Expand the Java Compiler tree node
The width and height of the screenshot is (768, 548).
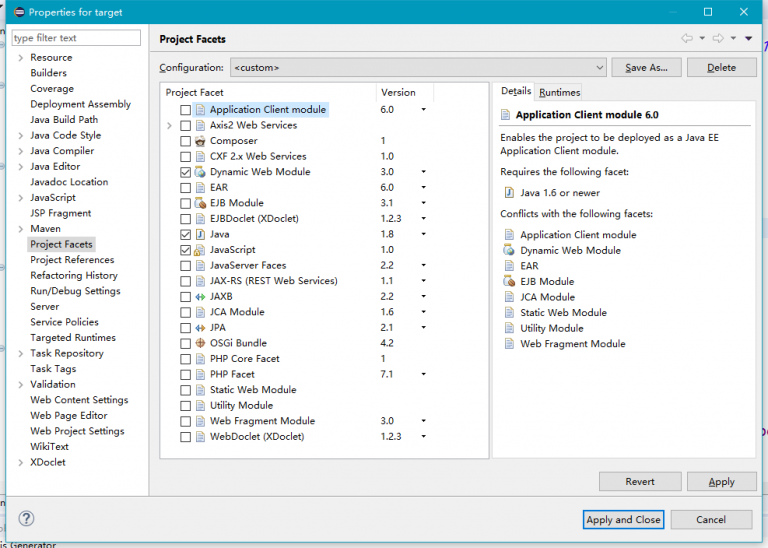point(21,151)
